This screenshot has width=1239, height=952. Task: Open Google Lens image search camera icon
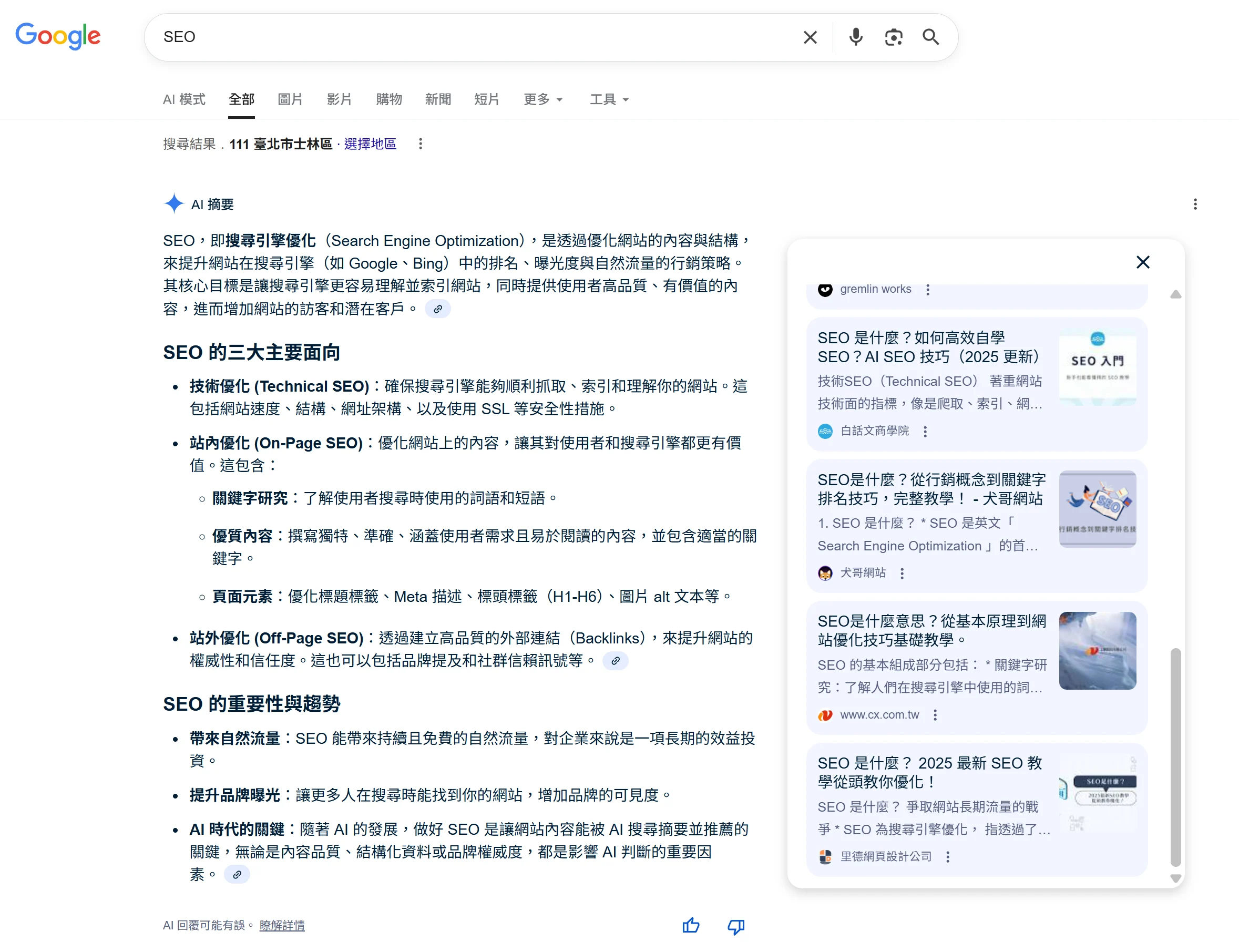pyautogui.click(x=894, y=37)
